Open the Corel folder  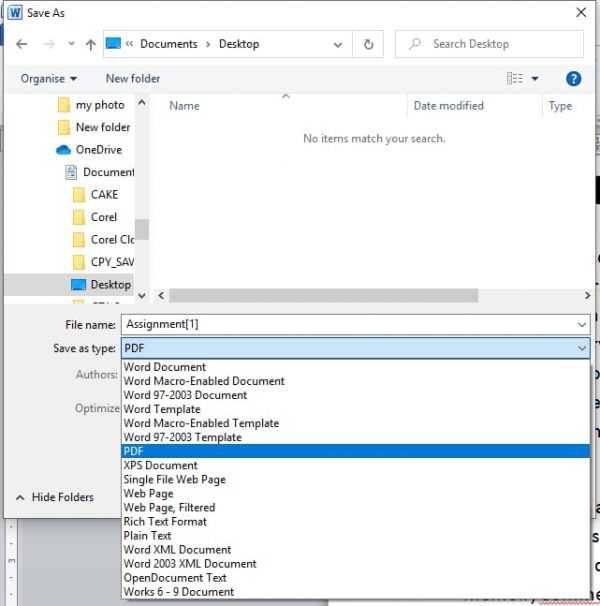click(x=95, y=217)
